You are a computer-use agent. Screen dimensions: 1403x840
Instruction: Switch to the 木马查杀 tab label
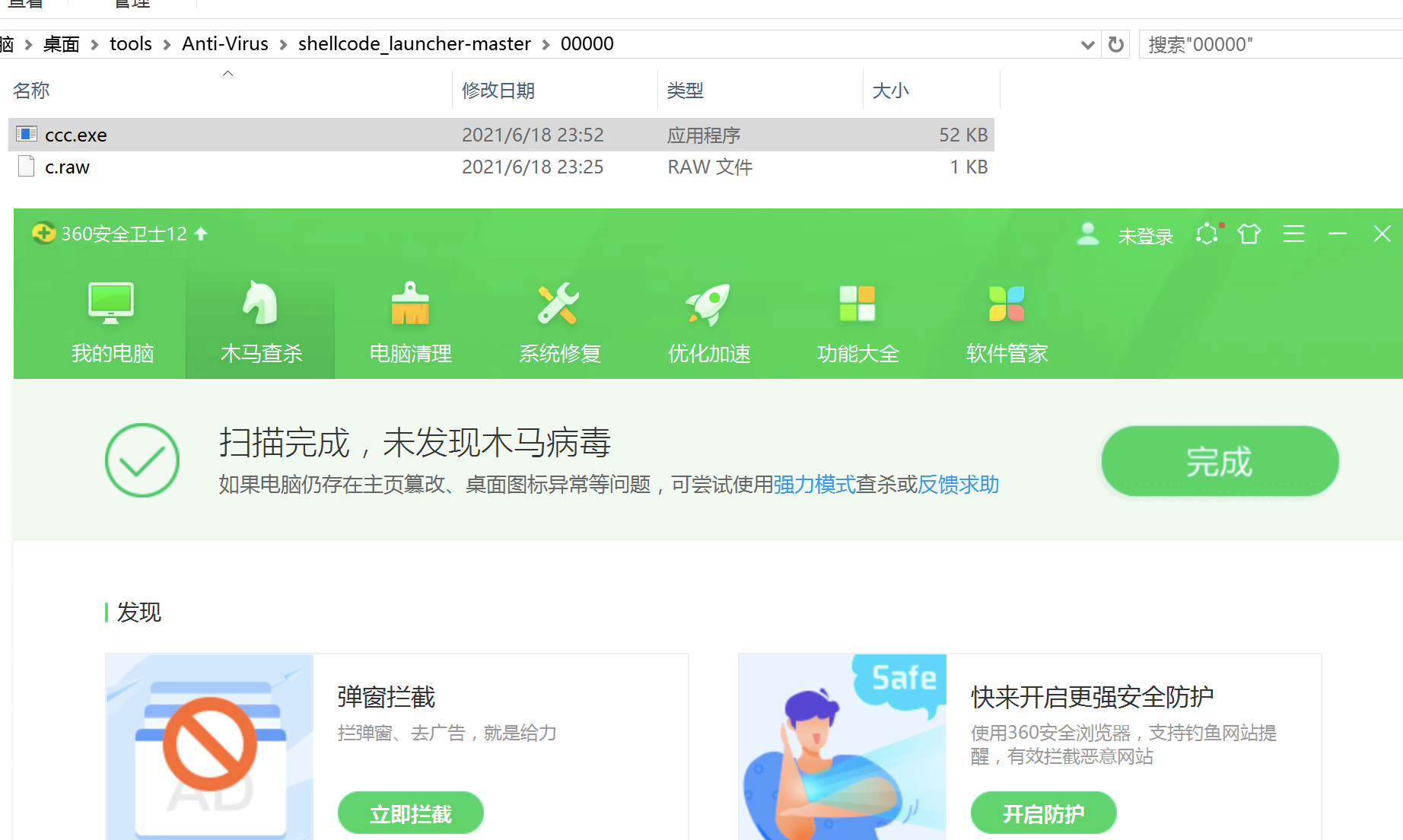coord(262,353)
